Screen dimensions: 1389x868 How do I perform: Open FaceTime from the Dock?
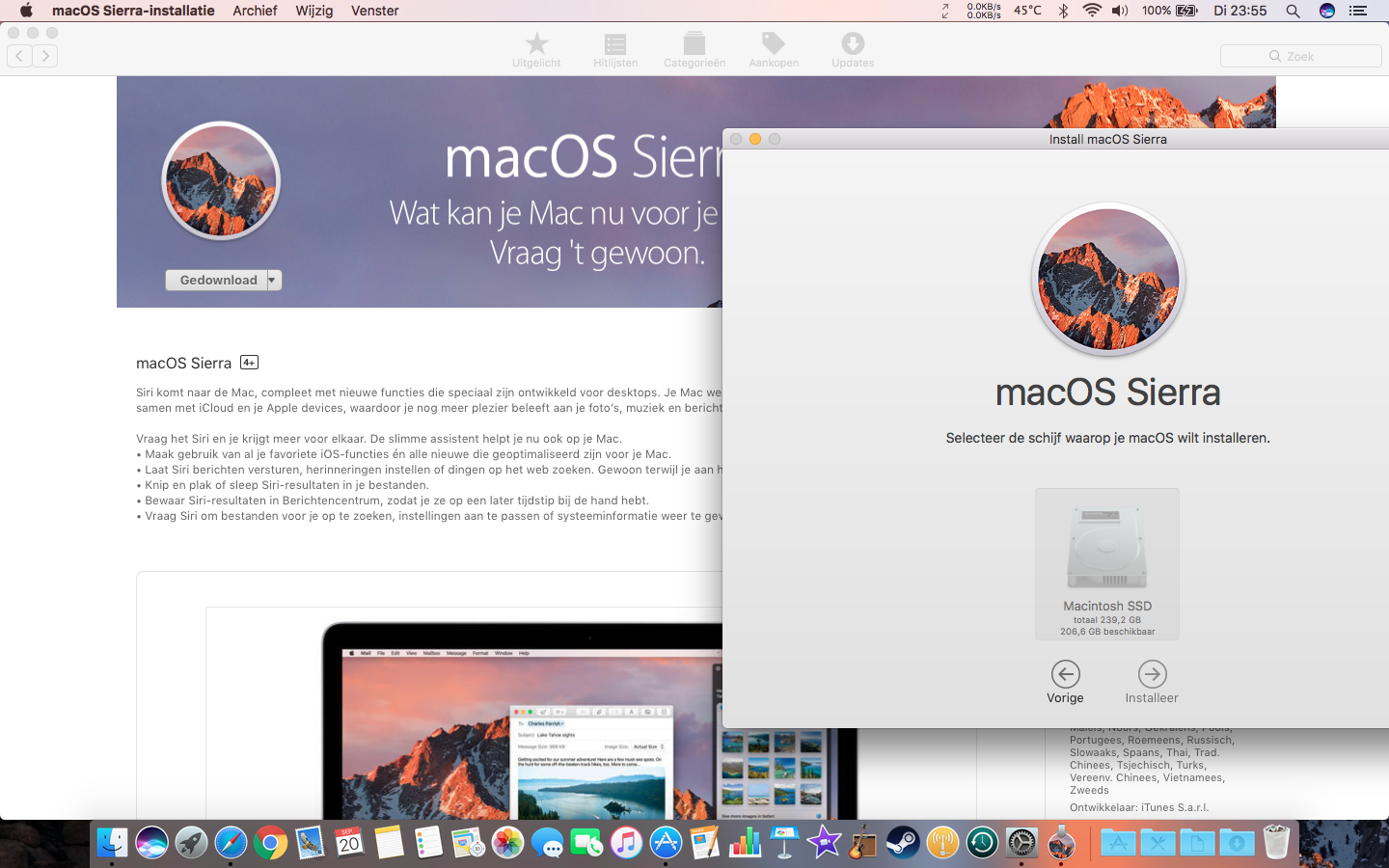(x=586, y=843)
